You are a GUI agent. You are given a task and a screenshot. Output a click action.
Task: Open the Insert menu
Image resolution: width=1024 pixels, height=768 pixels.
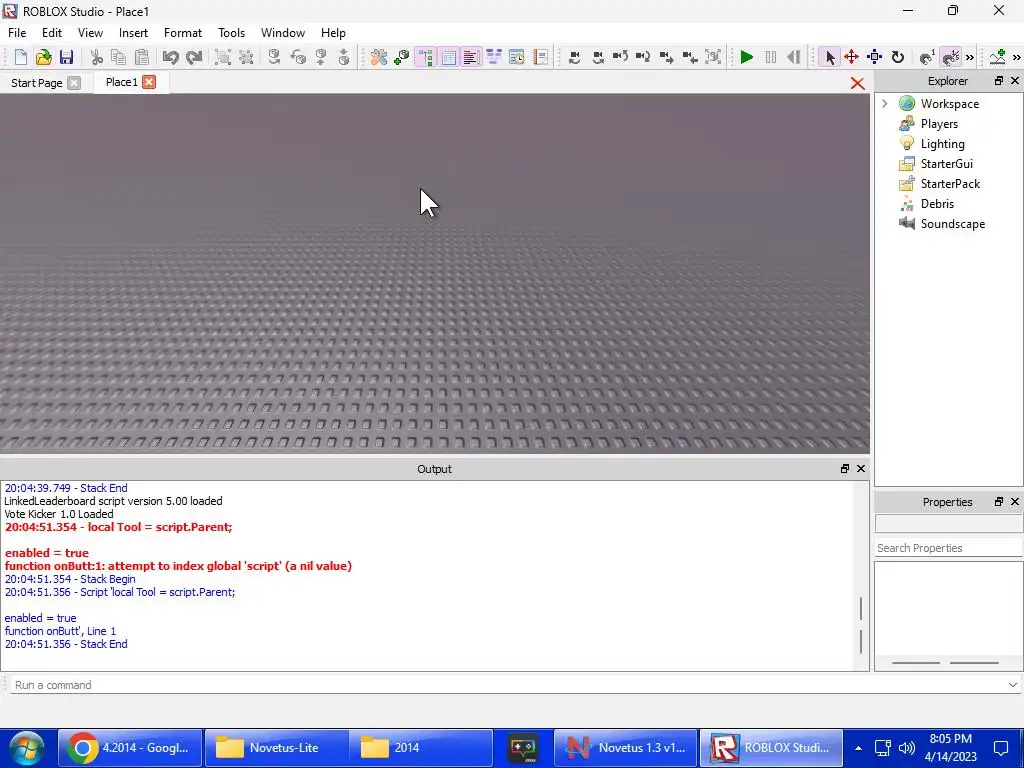coord(133,33)
